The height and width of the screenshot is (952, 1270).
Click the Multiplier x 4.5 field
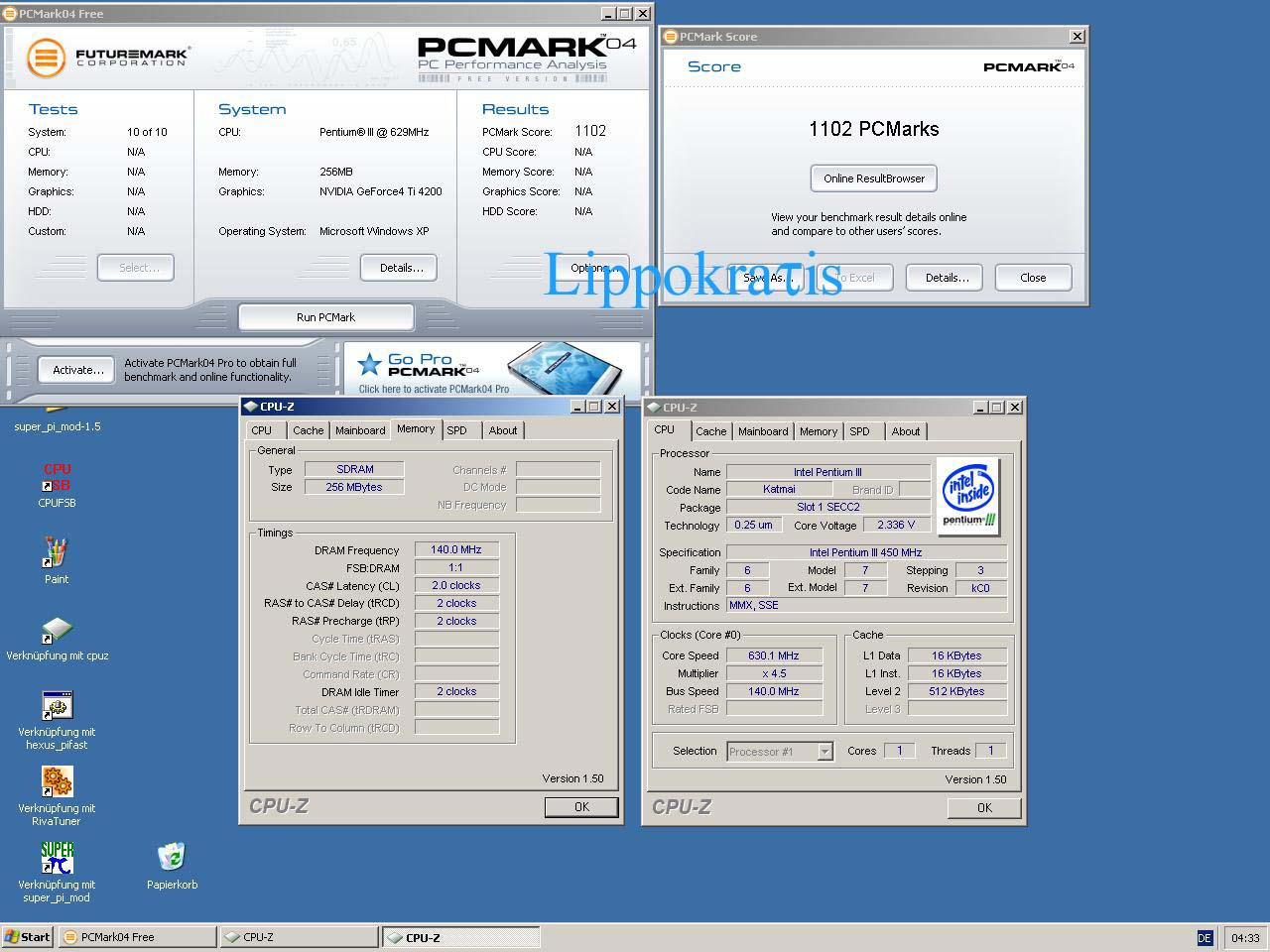(x=774, y=673)
